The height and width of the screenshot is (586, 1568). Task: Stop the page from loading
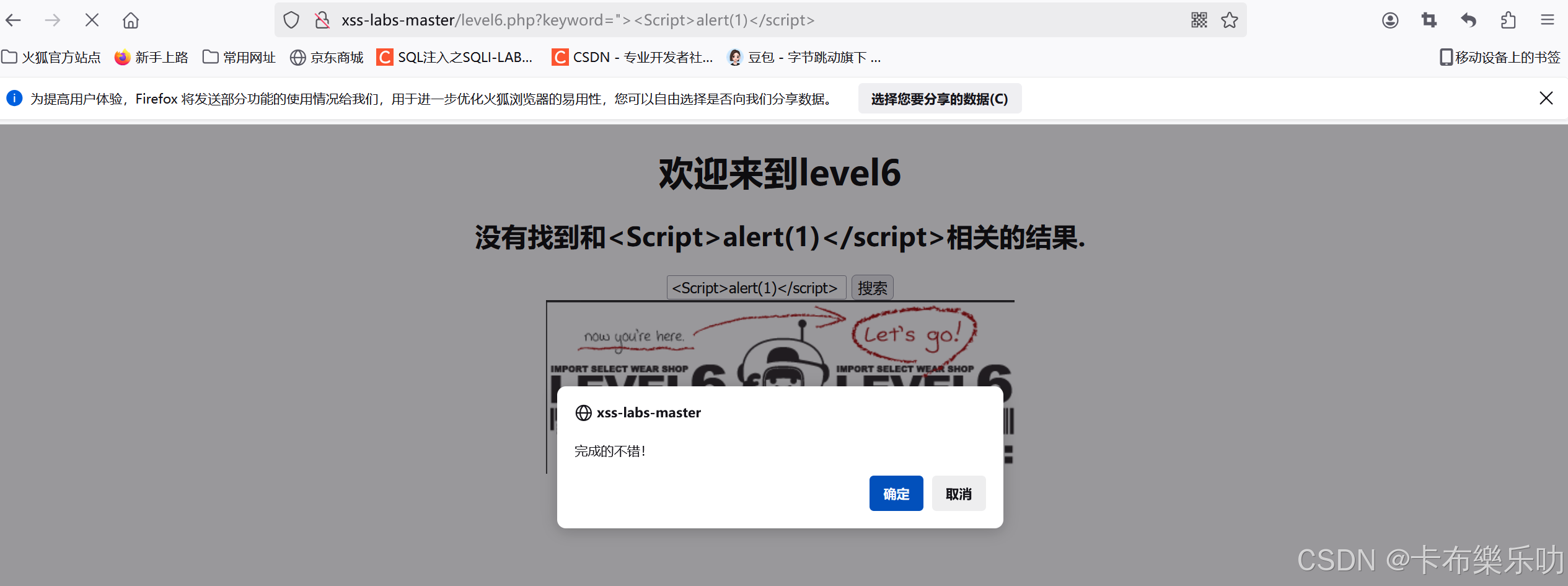pyautogui.click(x=92, y=20)
